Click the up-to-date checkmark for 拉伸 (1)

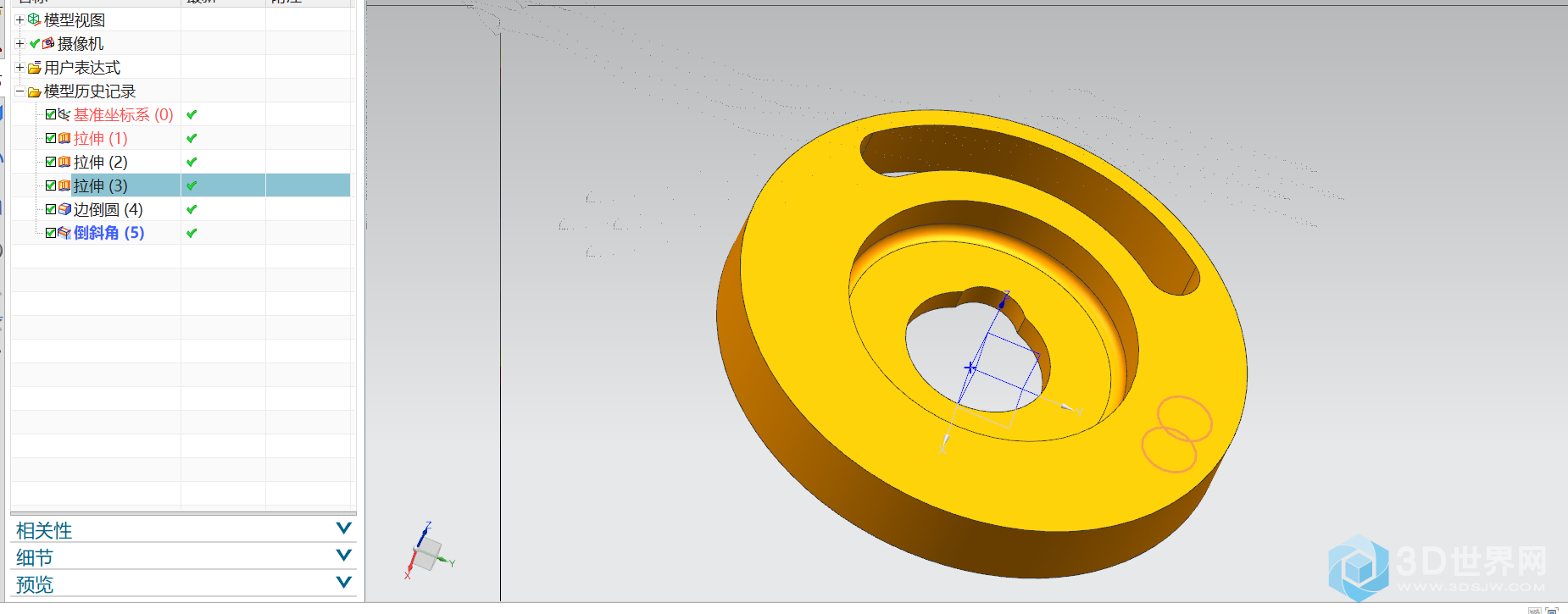click(192, 138)
